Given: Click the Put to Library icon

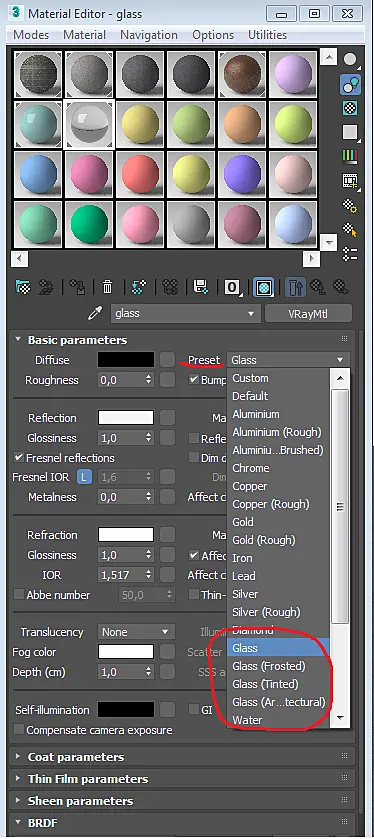Looking at the screenshot, I should pos(201,287).
